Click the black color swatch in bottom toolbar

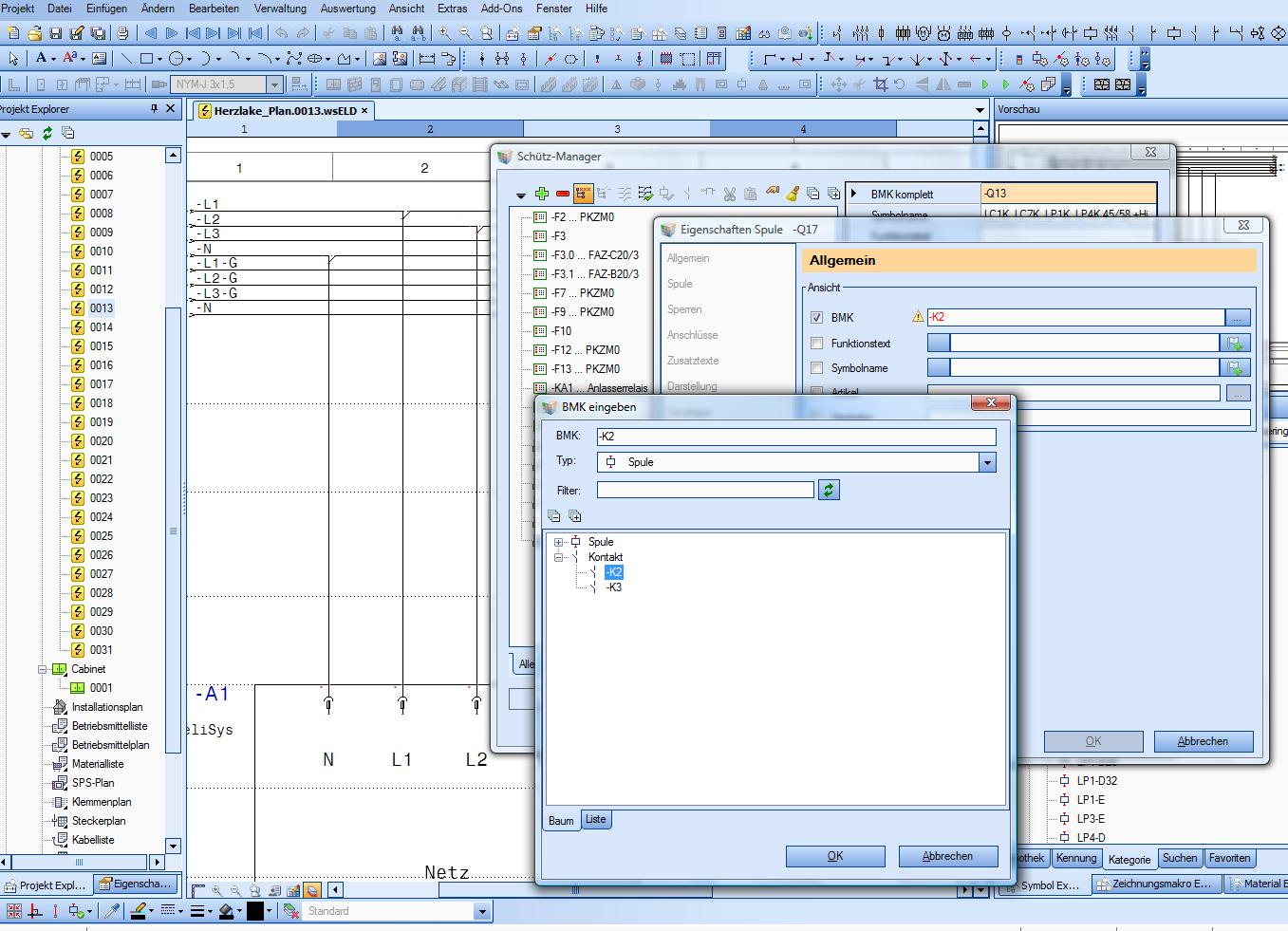255,911
